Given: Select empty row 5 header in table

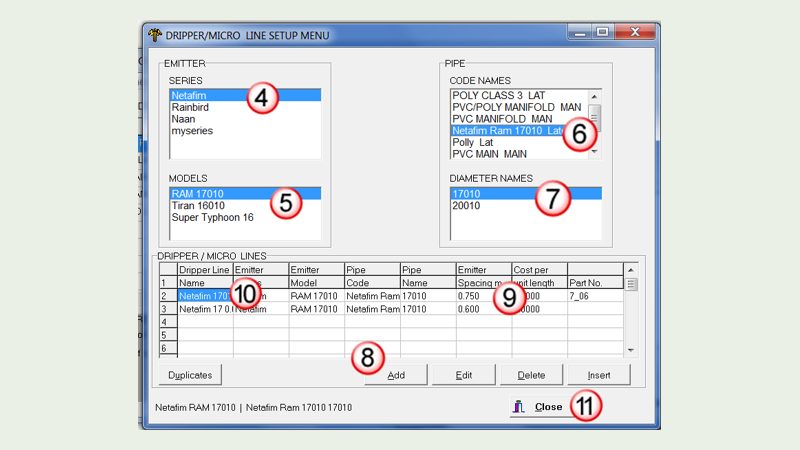Looking at the screenshot, I should click(x=168, y=335).
